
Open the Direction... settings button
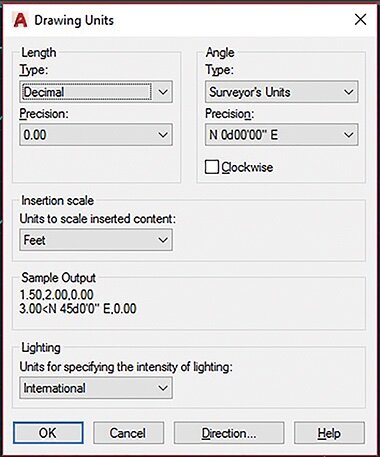point(229,433)
